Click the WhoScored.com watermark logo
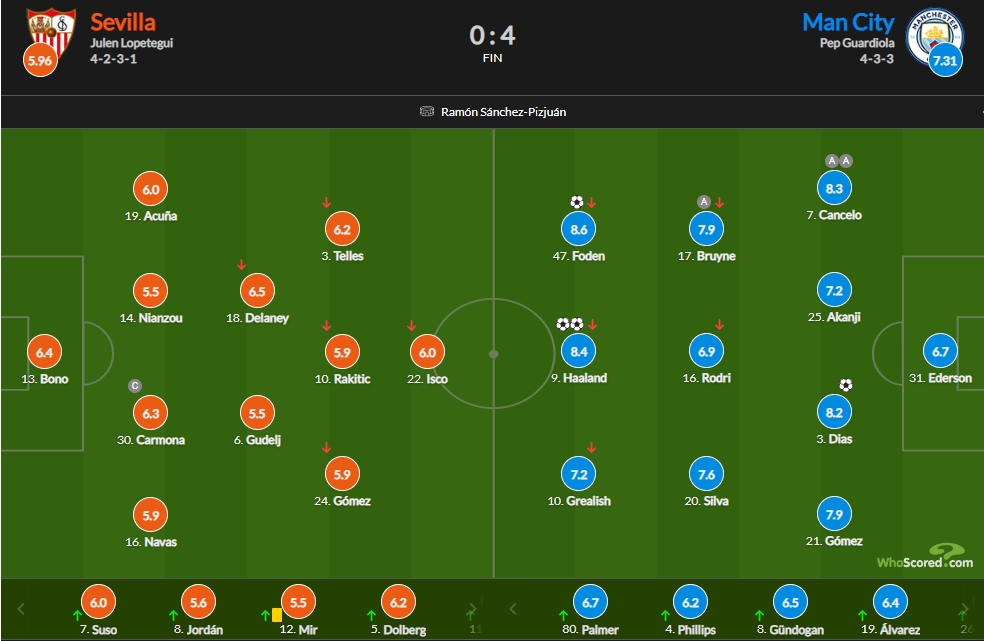The width and height of the screenshot is (984, 641). (x=925, y=556)
